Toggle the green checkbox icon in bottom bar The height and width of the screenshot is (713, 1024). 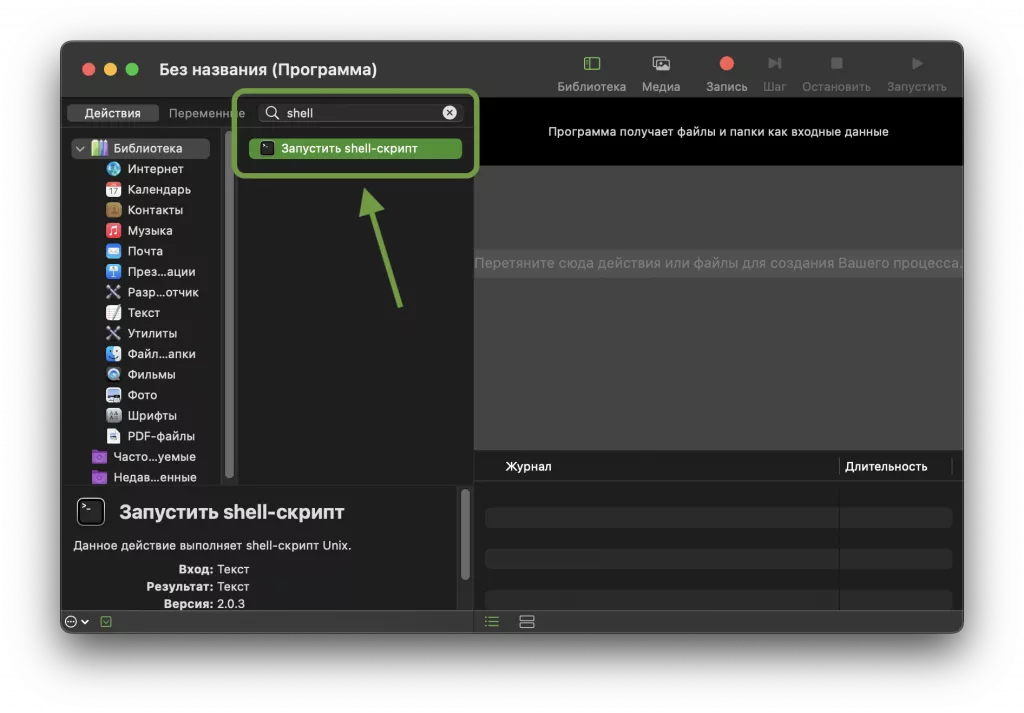tap(106, 622)
